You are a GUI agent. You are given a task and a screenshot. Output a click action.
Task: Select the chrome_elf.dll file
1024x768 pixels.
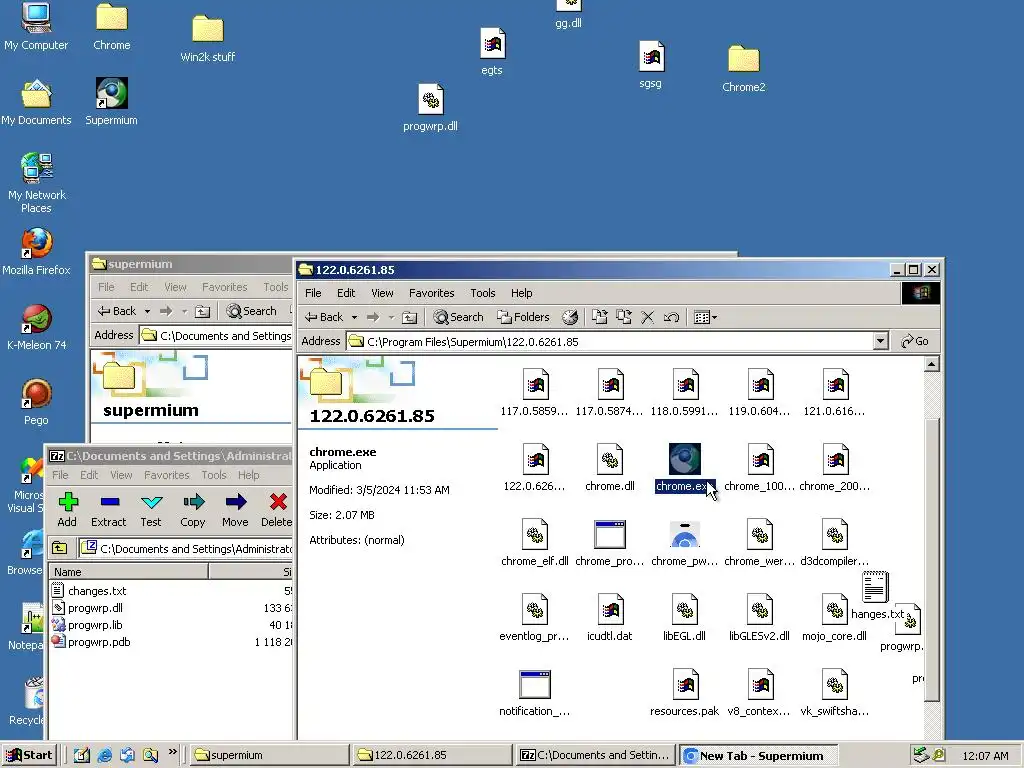coord(534,542)
